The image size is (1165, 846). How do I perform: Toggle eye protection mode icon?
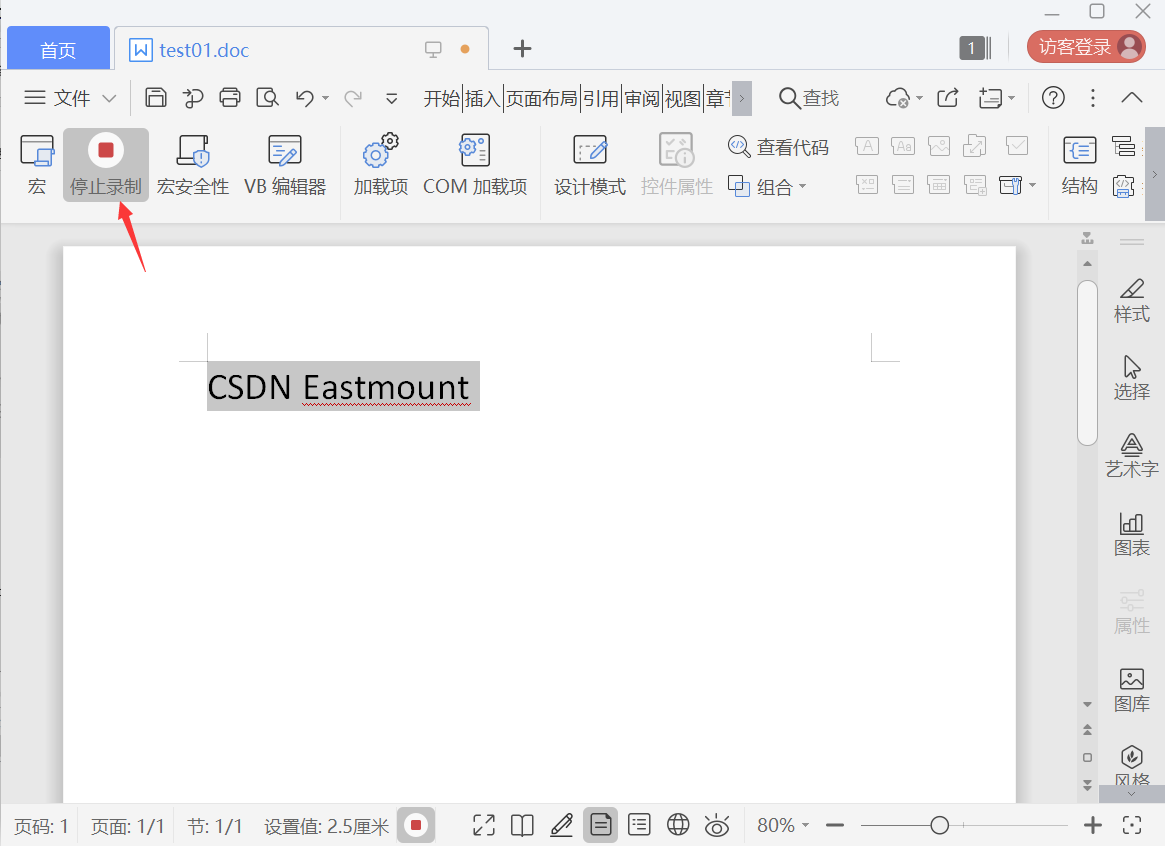(717, 825)
